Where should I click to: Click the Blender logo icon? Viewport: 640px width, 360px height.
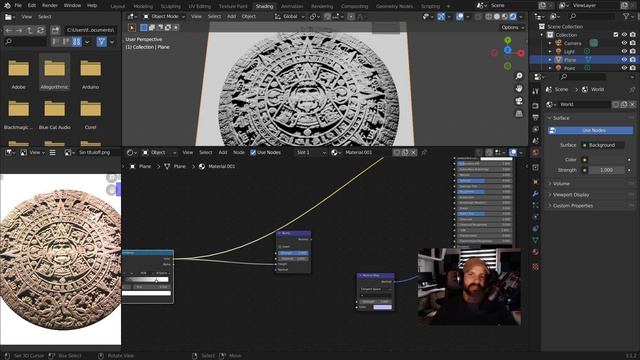7,6
